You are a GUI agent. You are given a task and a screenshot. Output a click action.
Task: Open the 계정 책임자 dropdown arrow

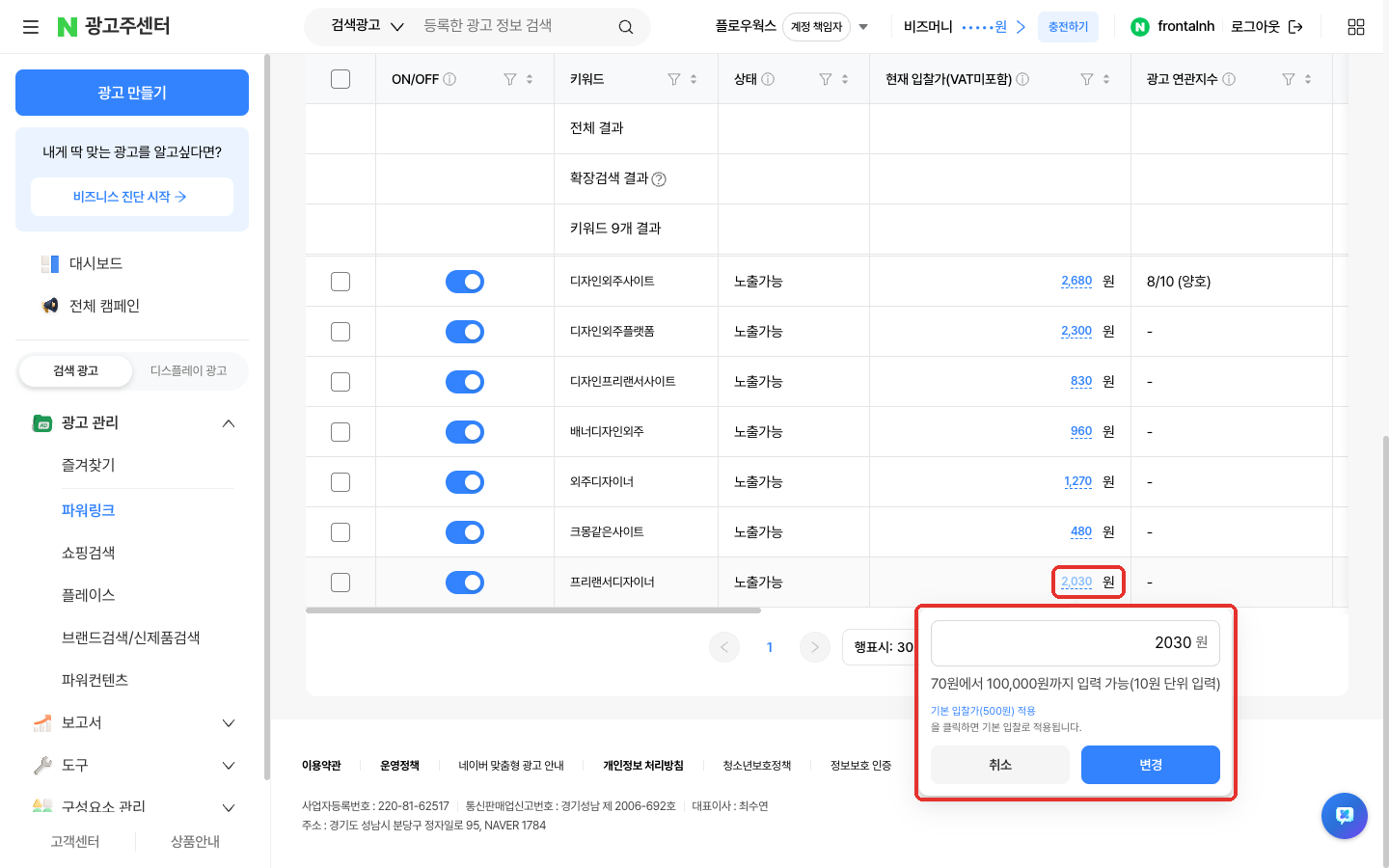coord(863,27)
